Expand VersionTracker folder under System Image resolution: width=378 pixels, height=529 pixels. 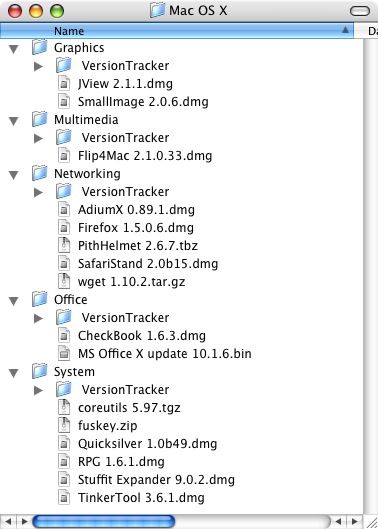38,390
